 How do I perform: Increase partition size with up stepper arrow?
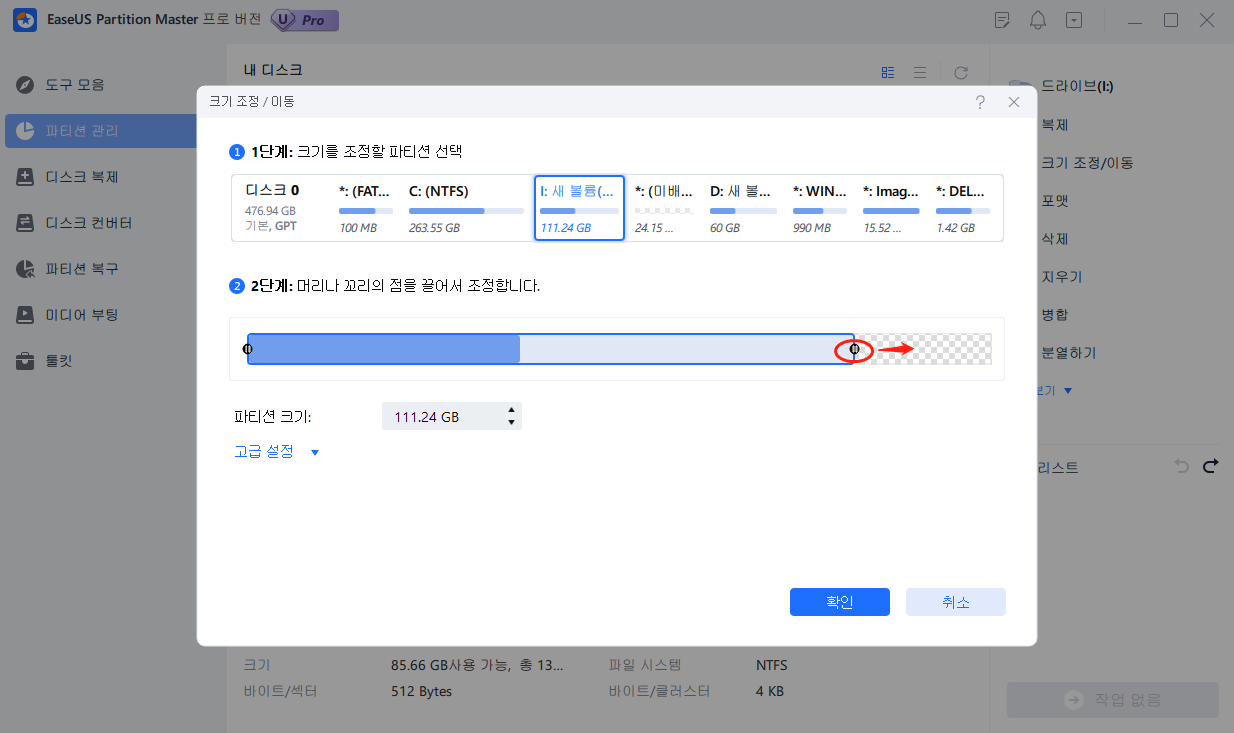coord(512,410)
